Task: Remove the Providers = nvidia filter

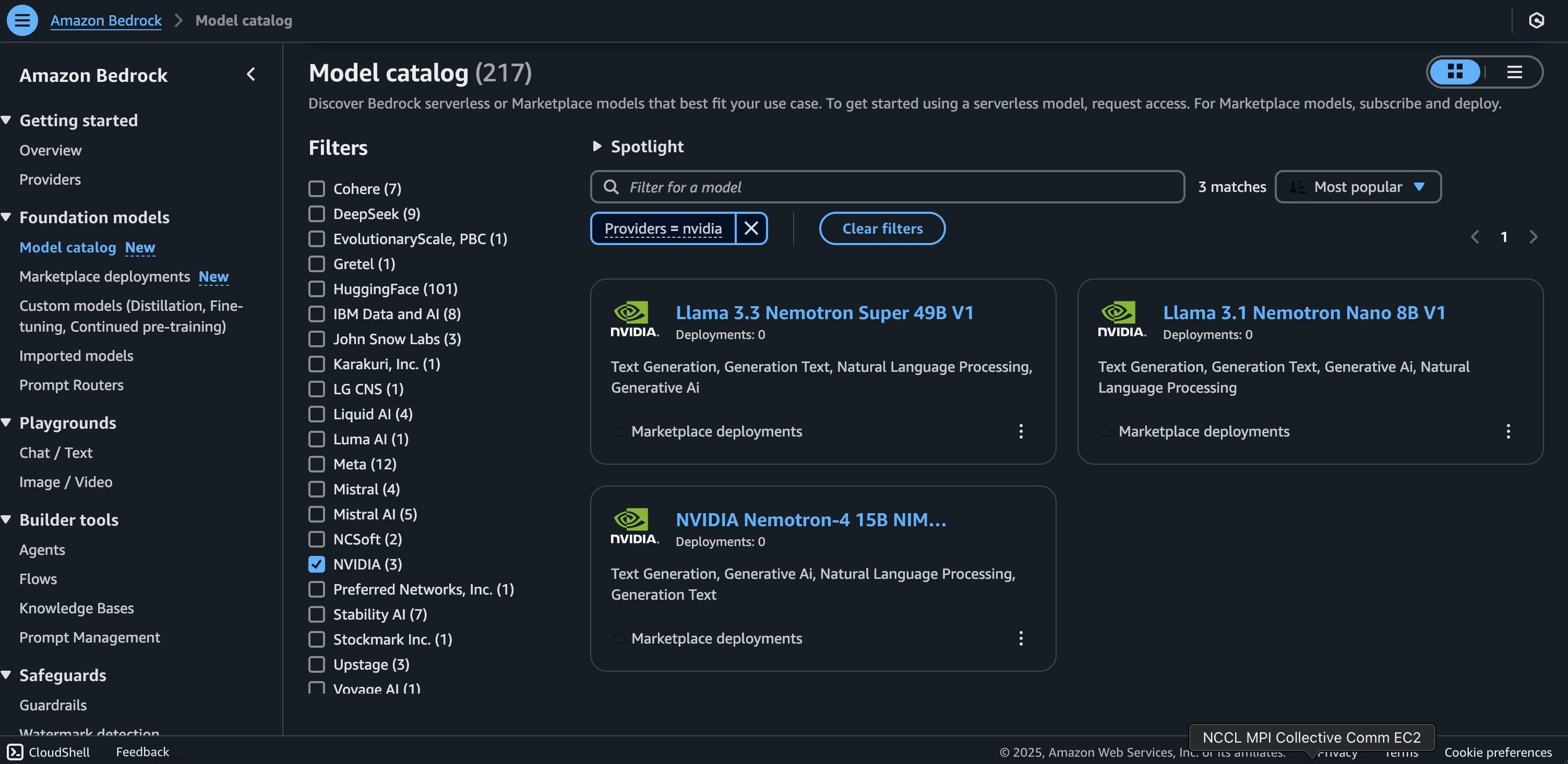Action: click(751, 228)
